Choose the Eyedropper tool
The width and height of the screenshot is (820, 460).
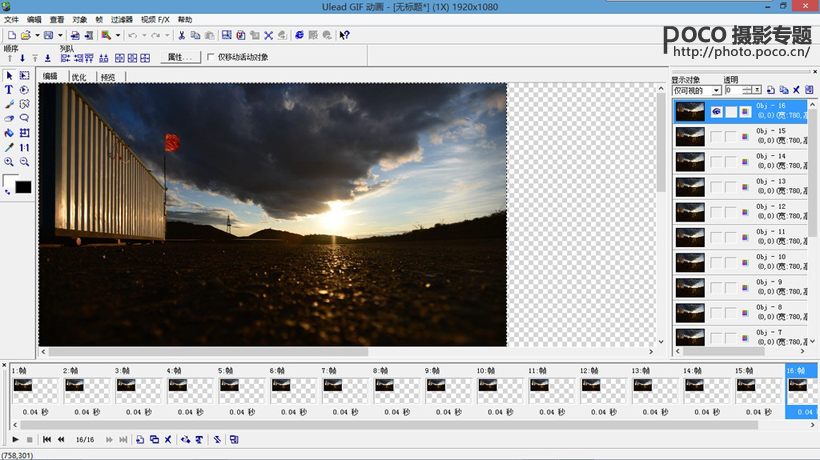[9, 147]
